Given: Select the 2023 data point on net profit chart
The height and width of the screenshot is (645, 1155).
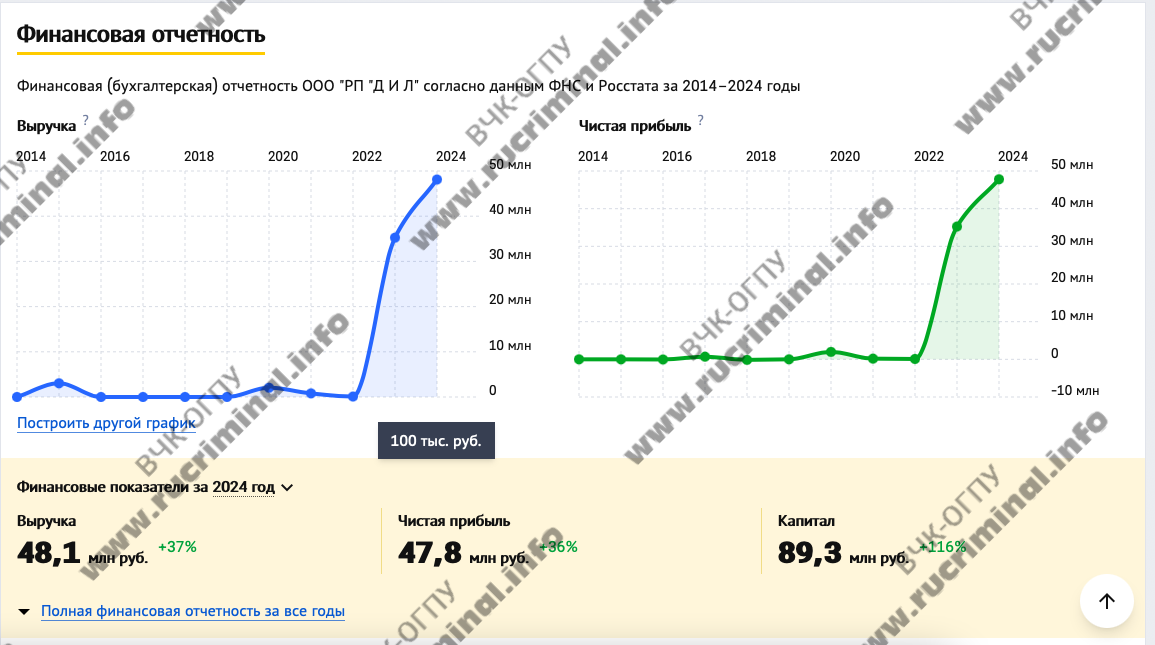Looking at the screenshot, I should 957,227.
